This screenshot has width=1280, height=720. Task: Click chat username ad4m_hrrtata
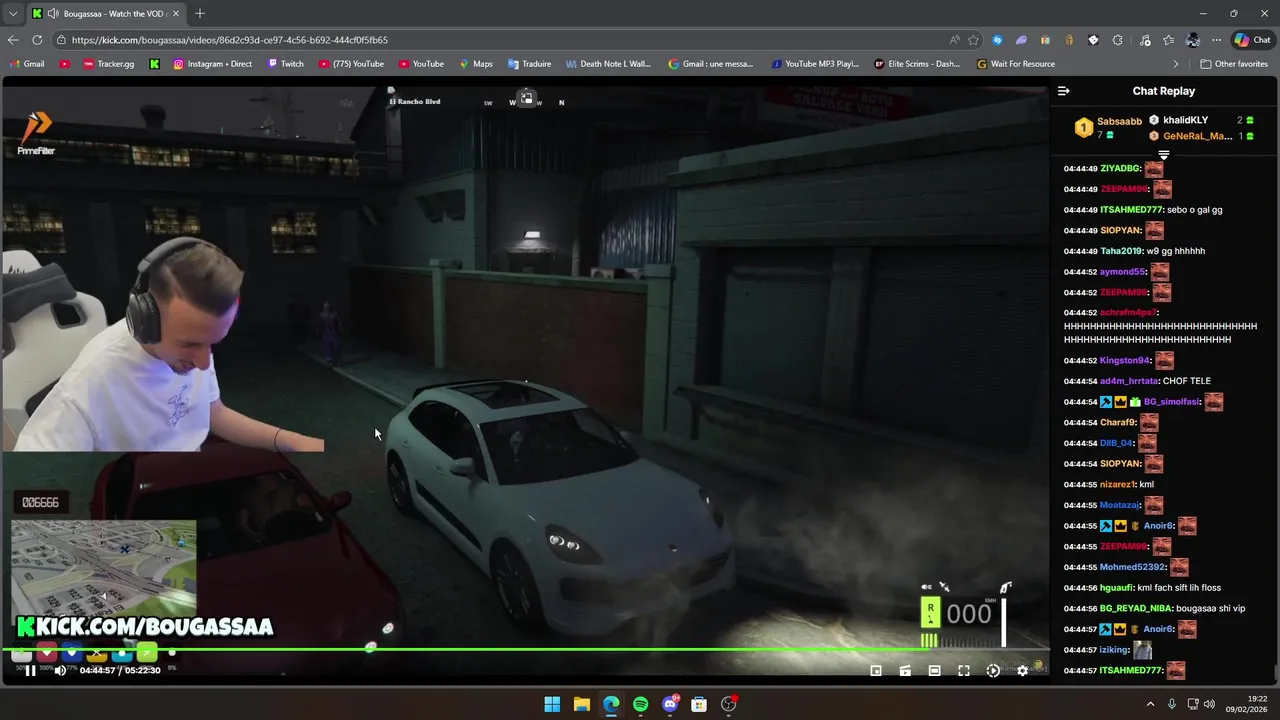point(1129,381)
